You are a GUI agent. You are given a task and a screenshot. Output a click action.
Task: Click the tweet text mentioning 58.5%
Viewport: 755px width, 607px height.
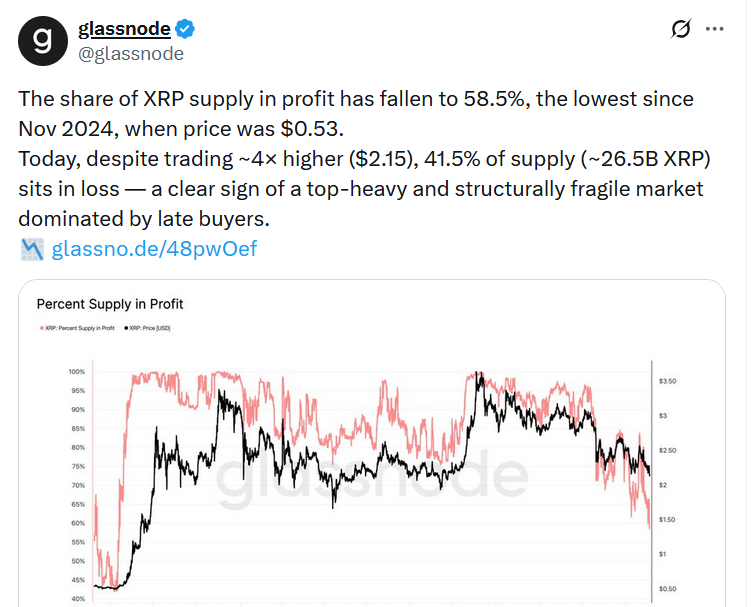[x=355, y=100]
